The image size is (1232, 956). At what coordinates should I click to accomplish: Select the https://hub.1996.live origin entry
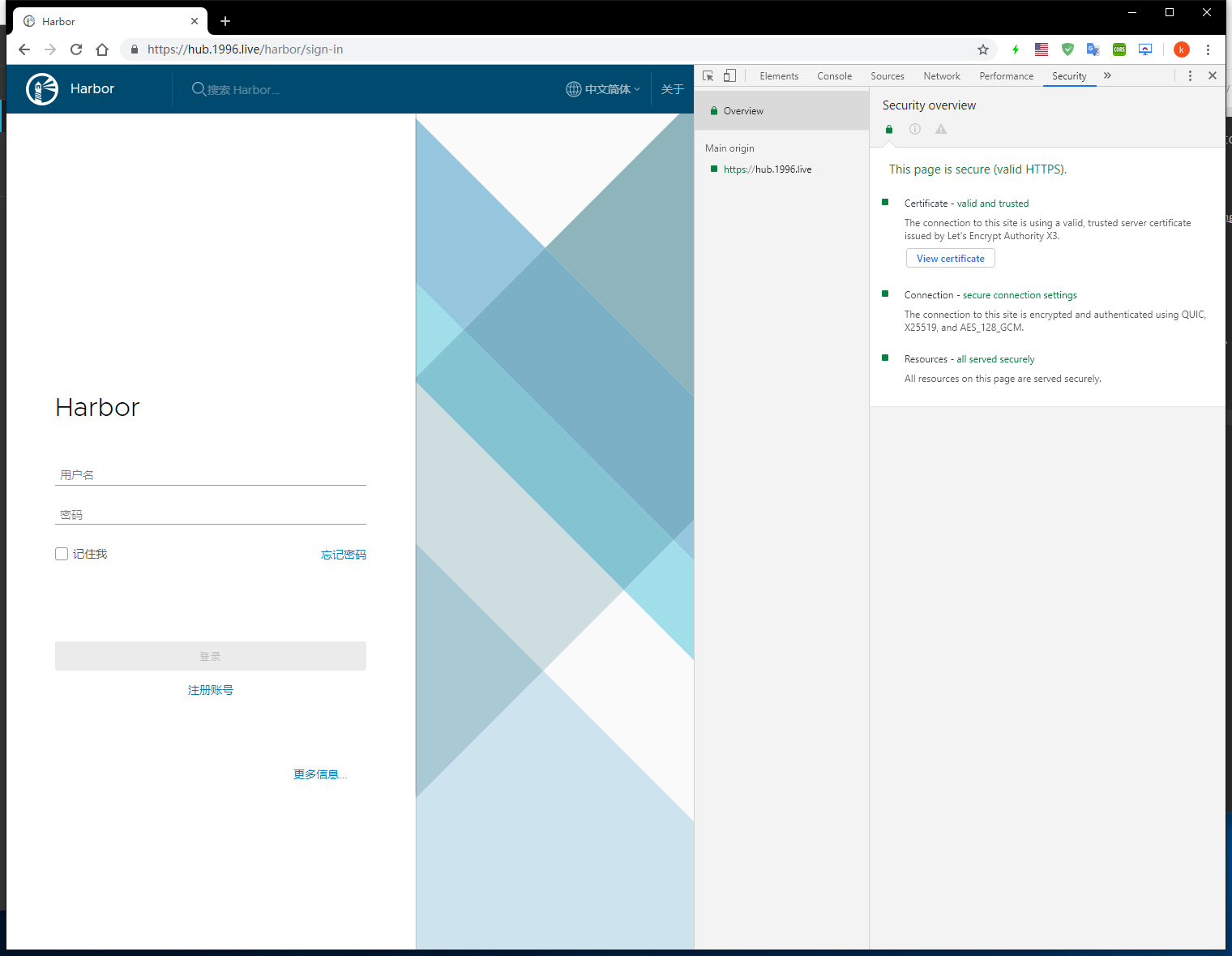(x=767, y=169)
